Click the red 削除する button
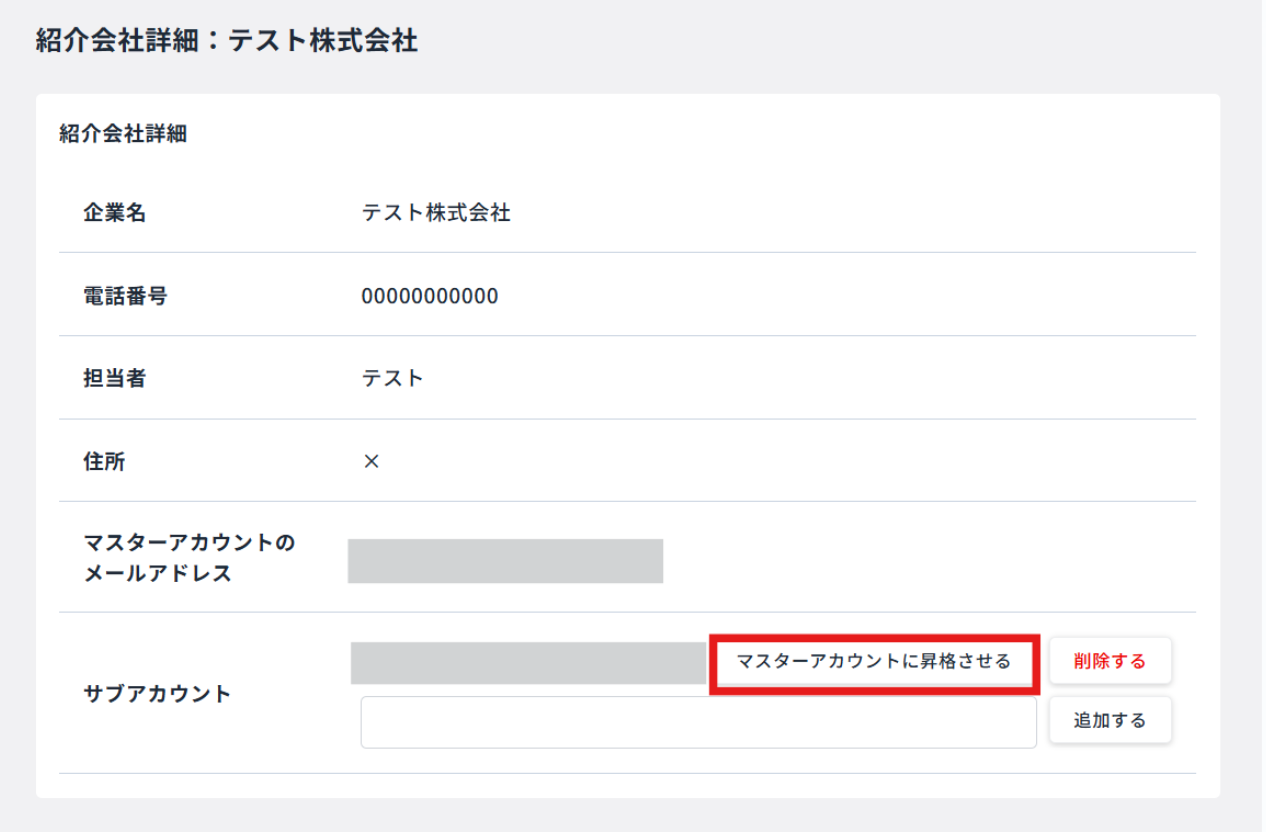Image resolution: width=1266 pixels, height=832 pixels. coord(1110,660)
